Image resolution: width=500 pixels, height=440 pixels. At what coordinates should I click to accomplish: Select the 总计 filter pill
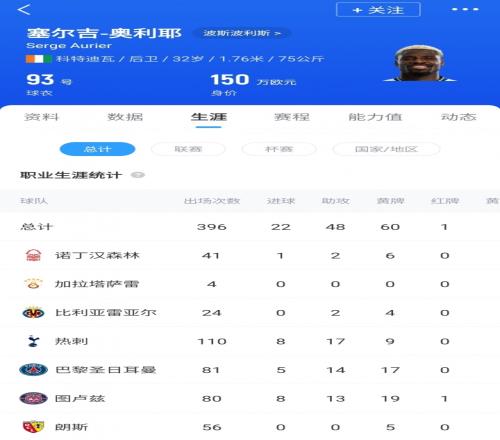(97, 149)
